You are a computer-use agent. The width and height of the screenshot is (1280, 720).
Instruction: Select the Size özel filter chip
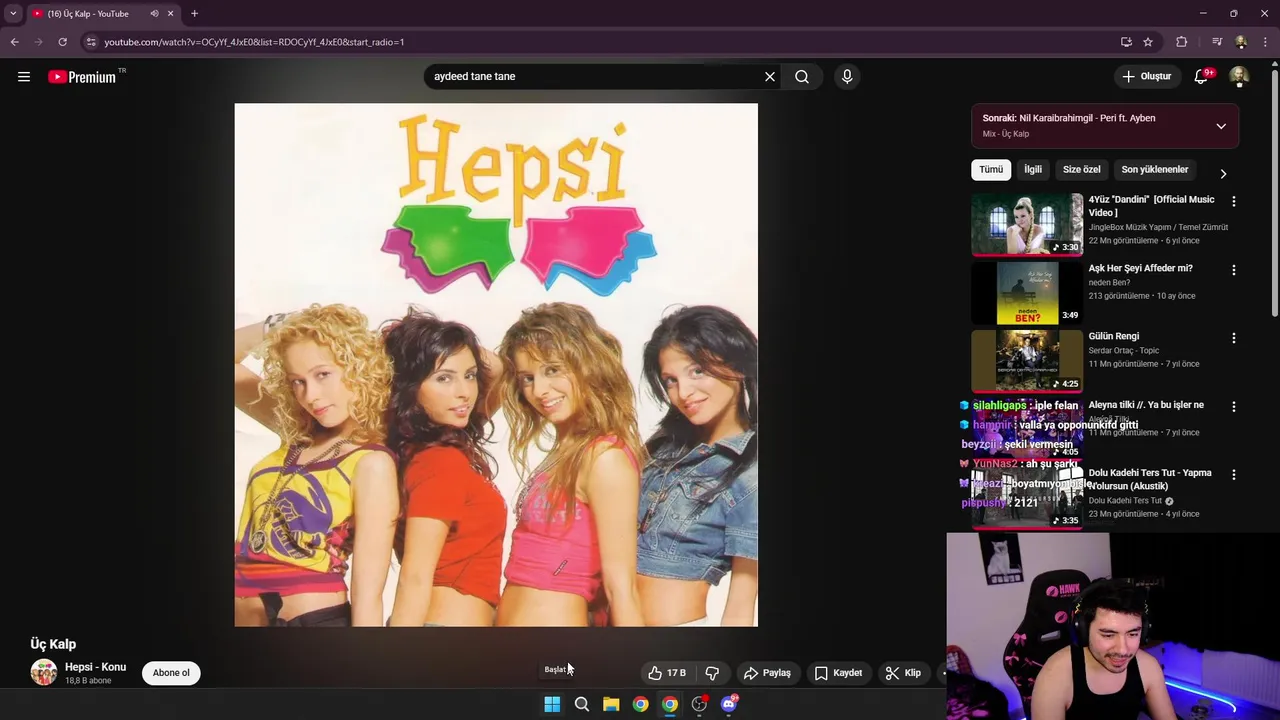pyautogui.click(x=1081, y=170)
